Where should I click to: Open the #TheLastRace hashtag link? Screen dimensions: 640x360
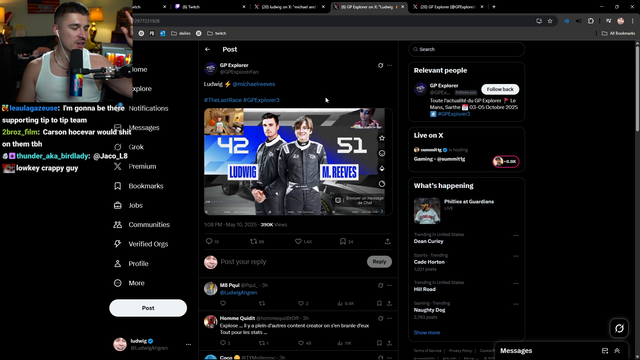click(222, 100)
